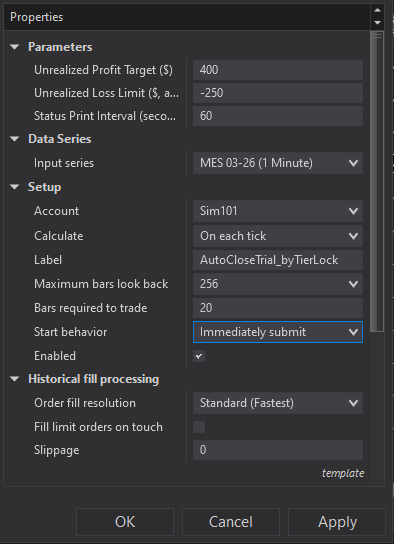The width and height of the screenshot is (394, 544).
Task: Collapse the Setup section
Action: pos(15,187)
